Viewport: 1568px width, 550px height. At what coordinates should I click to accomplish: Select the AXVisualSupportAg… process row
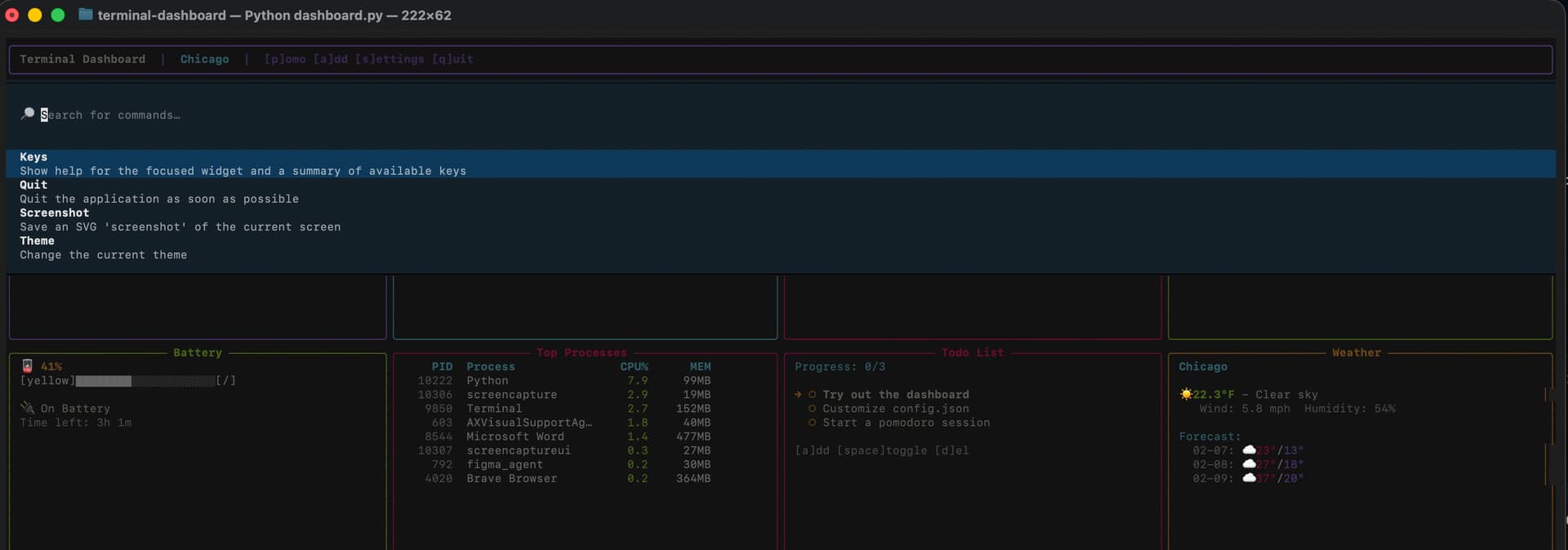563,423
